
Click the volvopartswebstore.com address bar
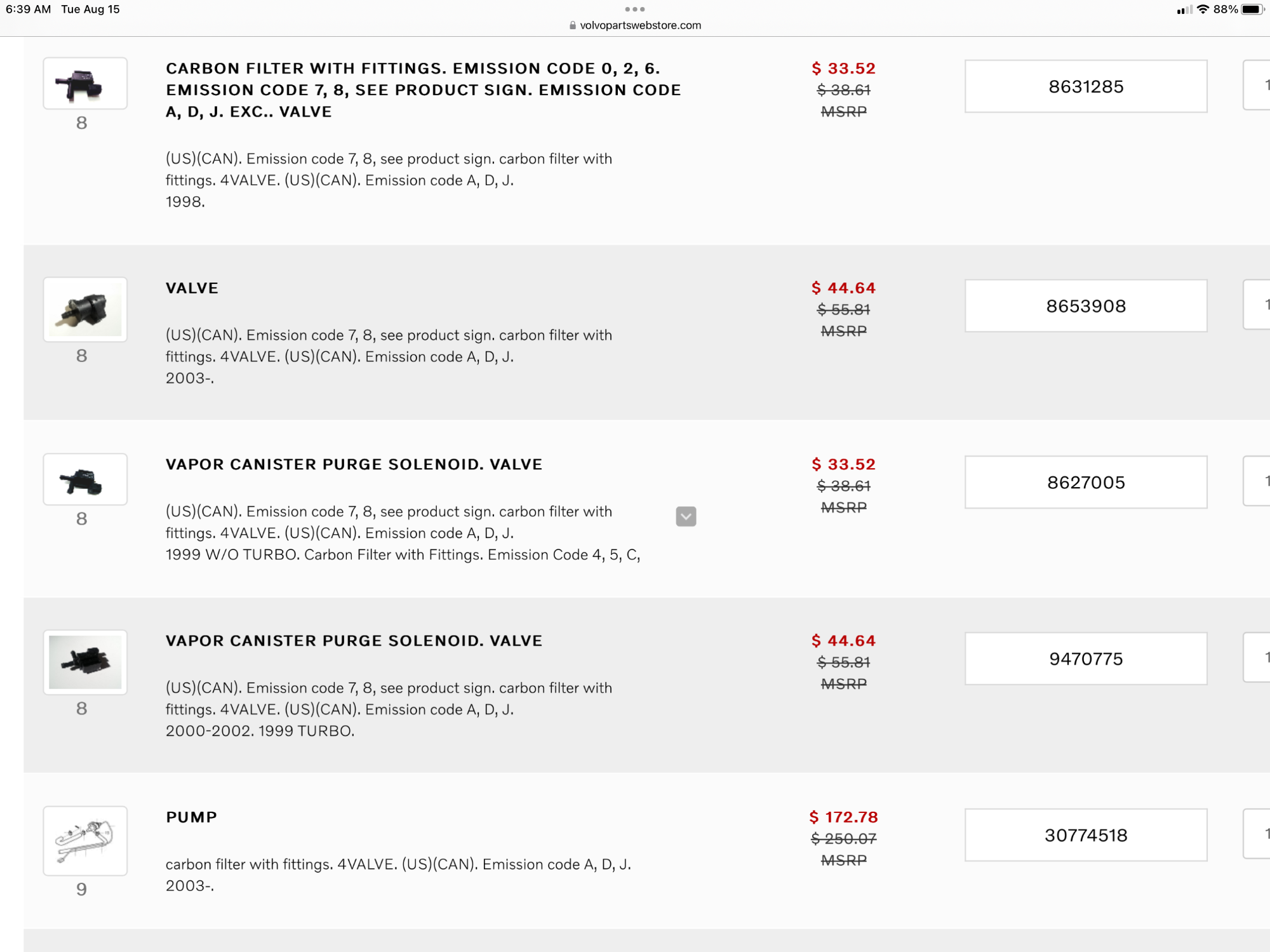640,25
